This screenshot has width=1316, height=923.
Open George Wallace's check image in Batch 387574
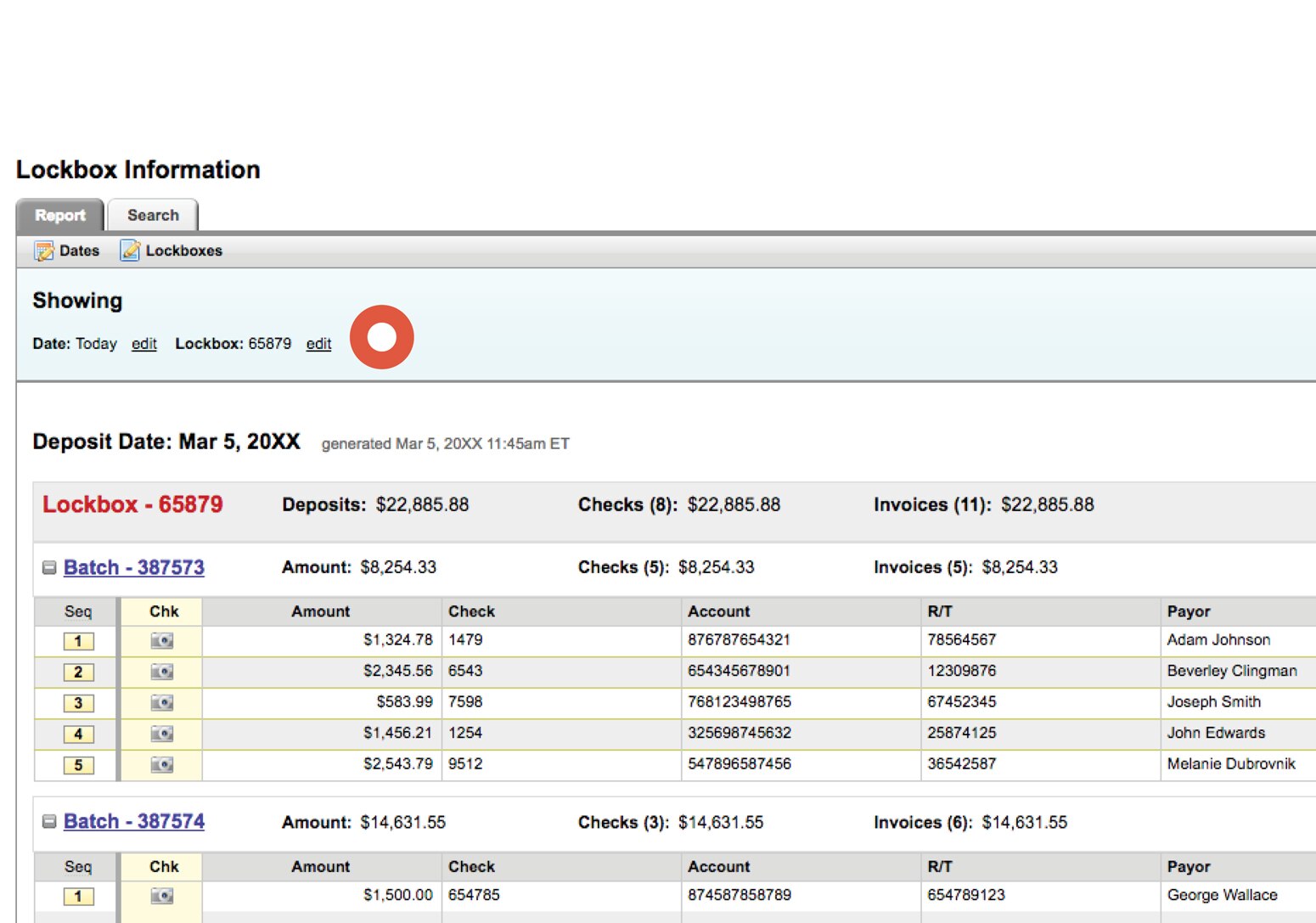(160, 895)
